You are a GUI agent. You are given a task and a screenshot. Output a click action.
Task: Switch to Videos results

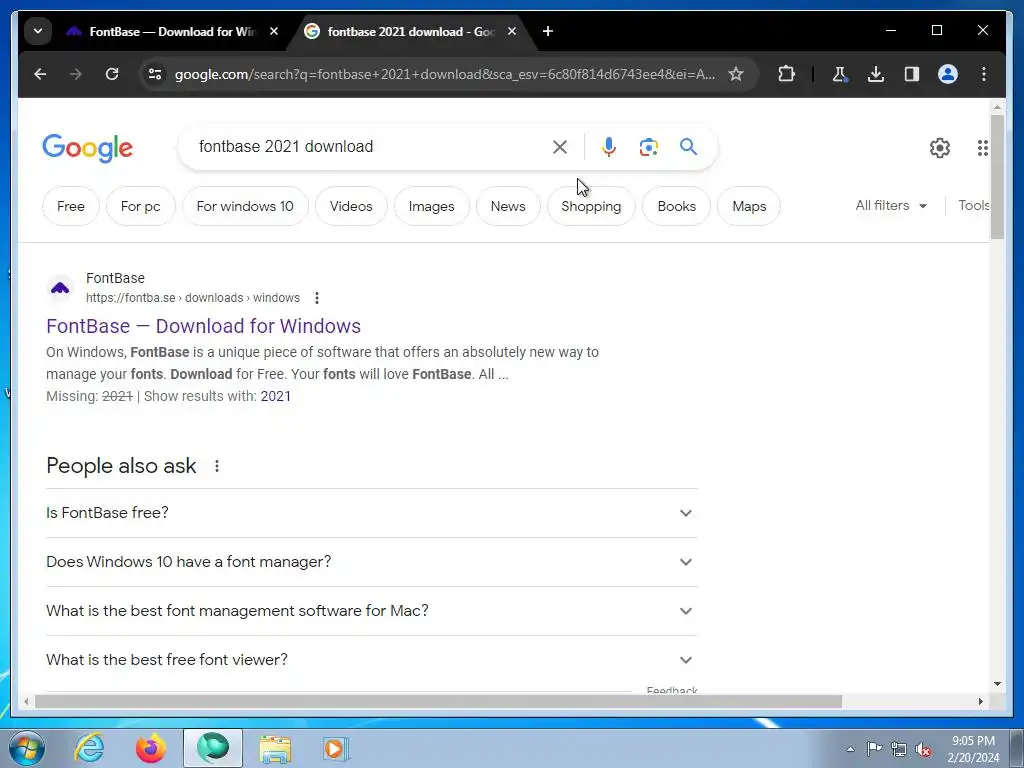pyautogui.click(x=351, y=206)
